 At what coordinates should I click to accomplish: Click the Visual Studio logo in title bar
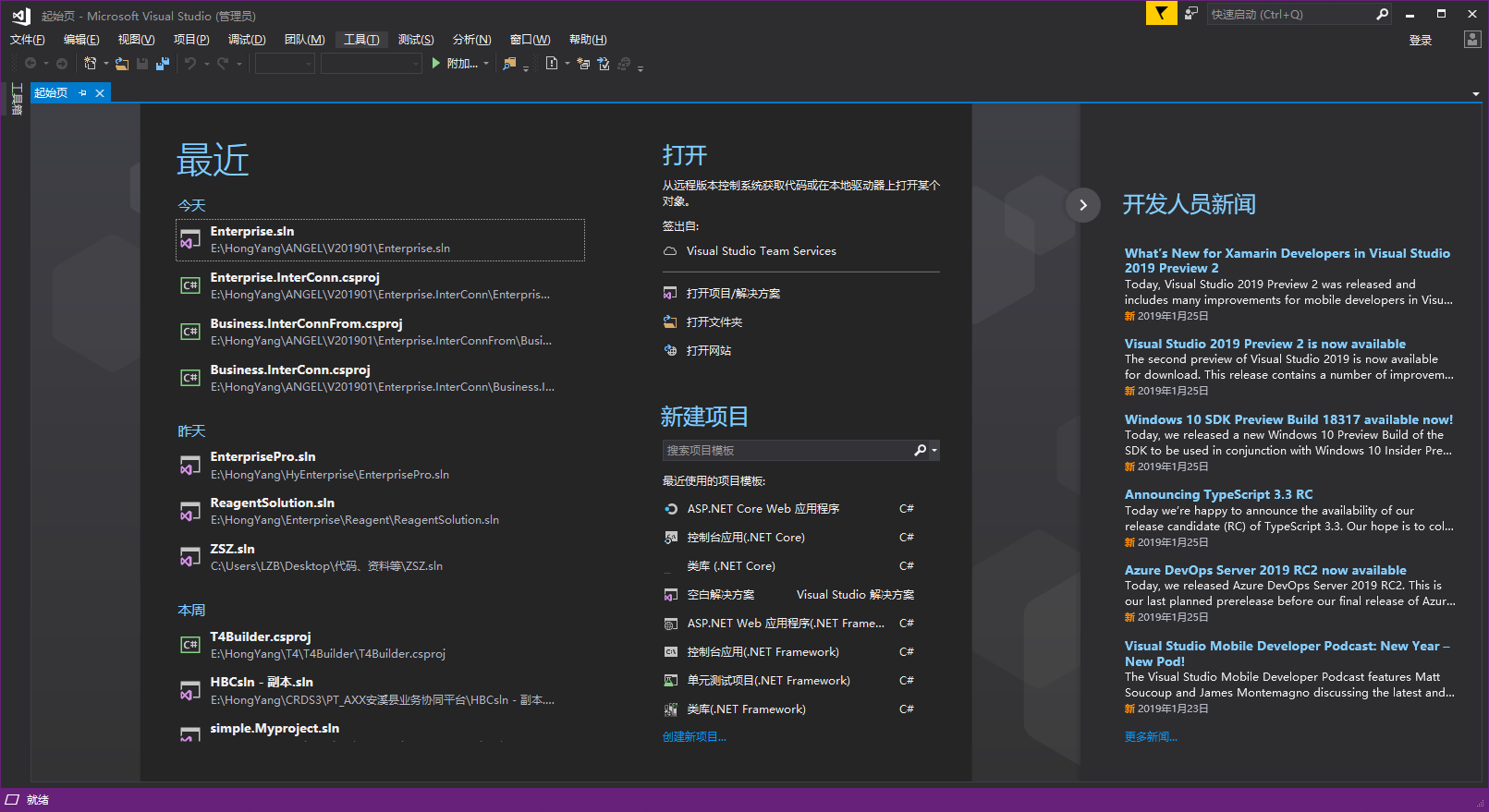[x=20, y=16]
